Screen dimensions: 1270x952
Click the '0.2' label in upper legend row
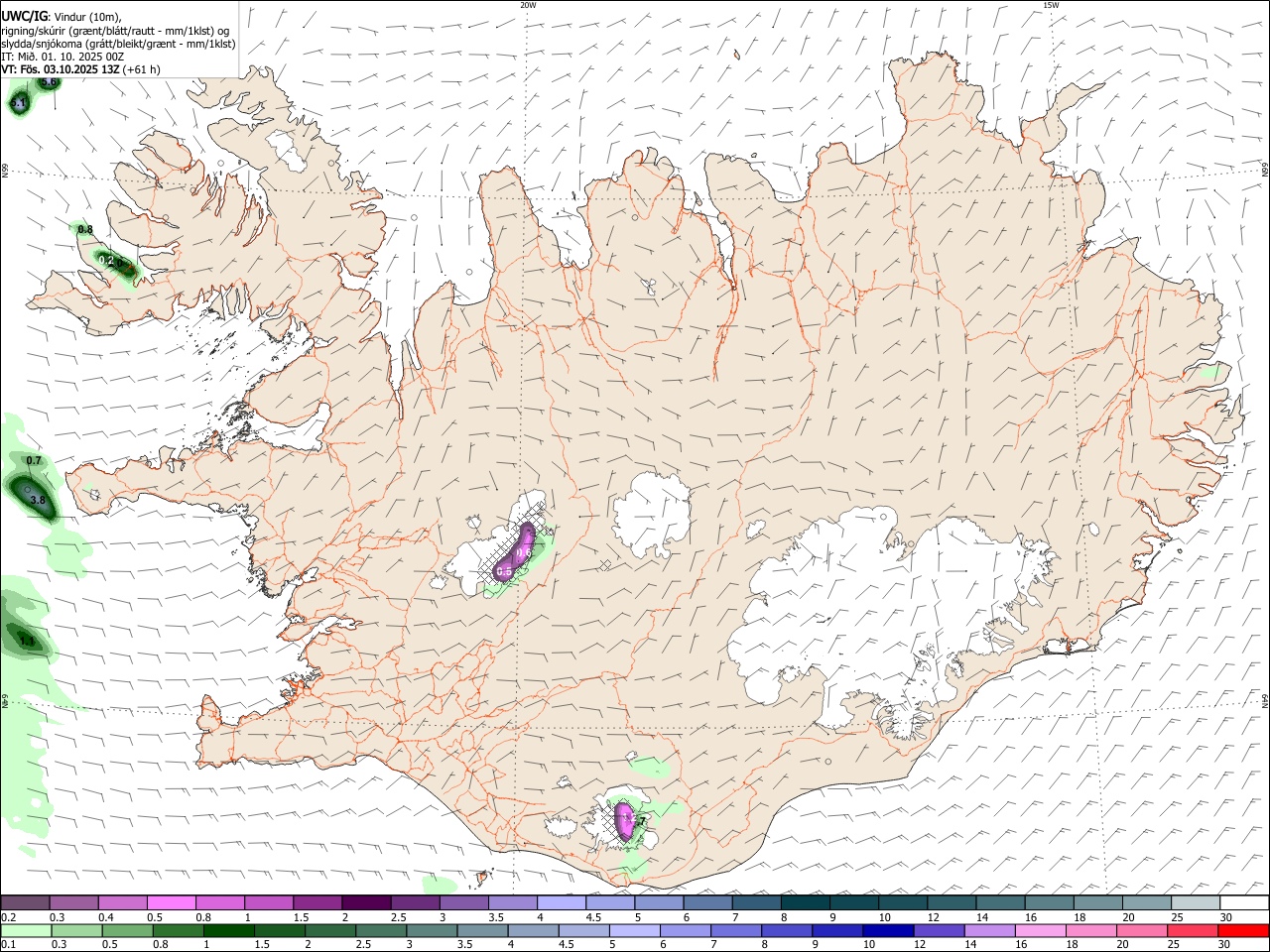coord(8,917)
